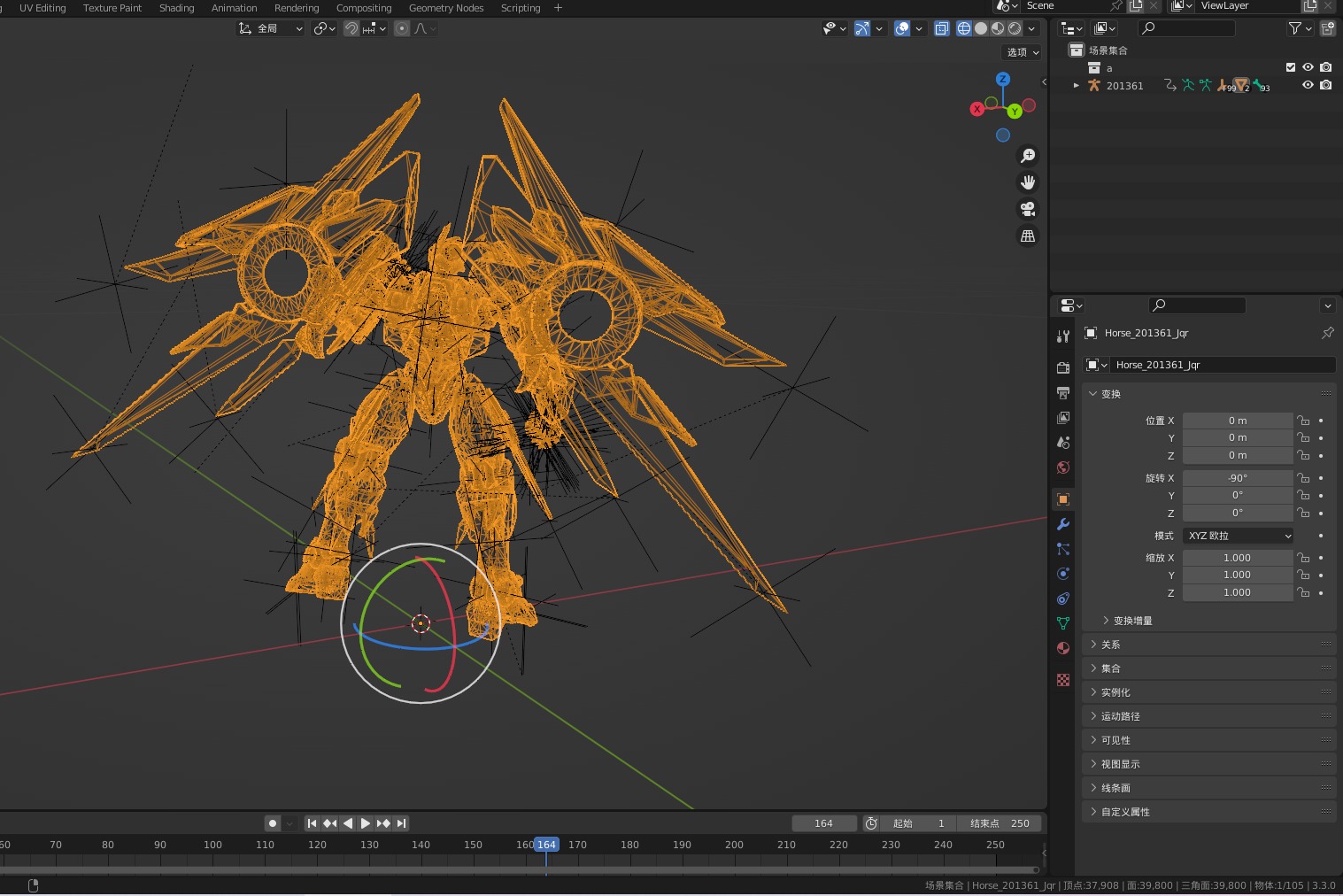Open the Object Constraint properties tab
Image resolution: width=1343 pixels, height=896 pixels.
pyautogui.click(x=1063, y=599)
